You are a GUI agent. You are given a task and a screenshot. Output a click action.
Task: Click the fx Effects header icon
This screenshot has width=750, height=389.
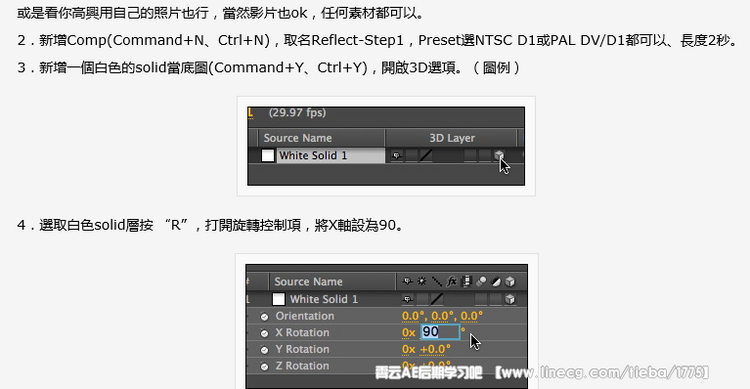451,281
